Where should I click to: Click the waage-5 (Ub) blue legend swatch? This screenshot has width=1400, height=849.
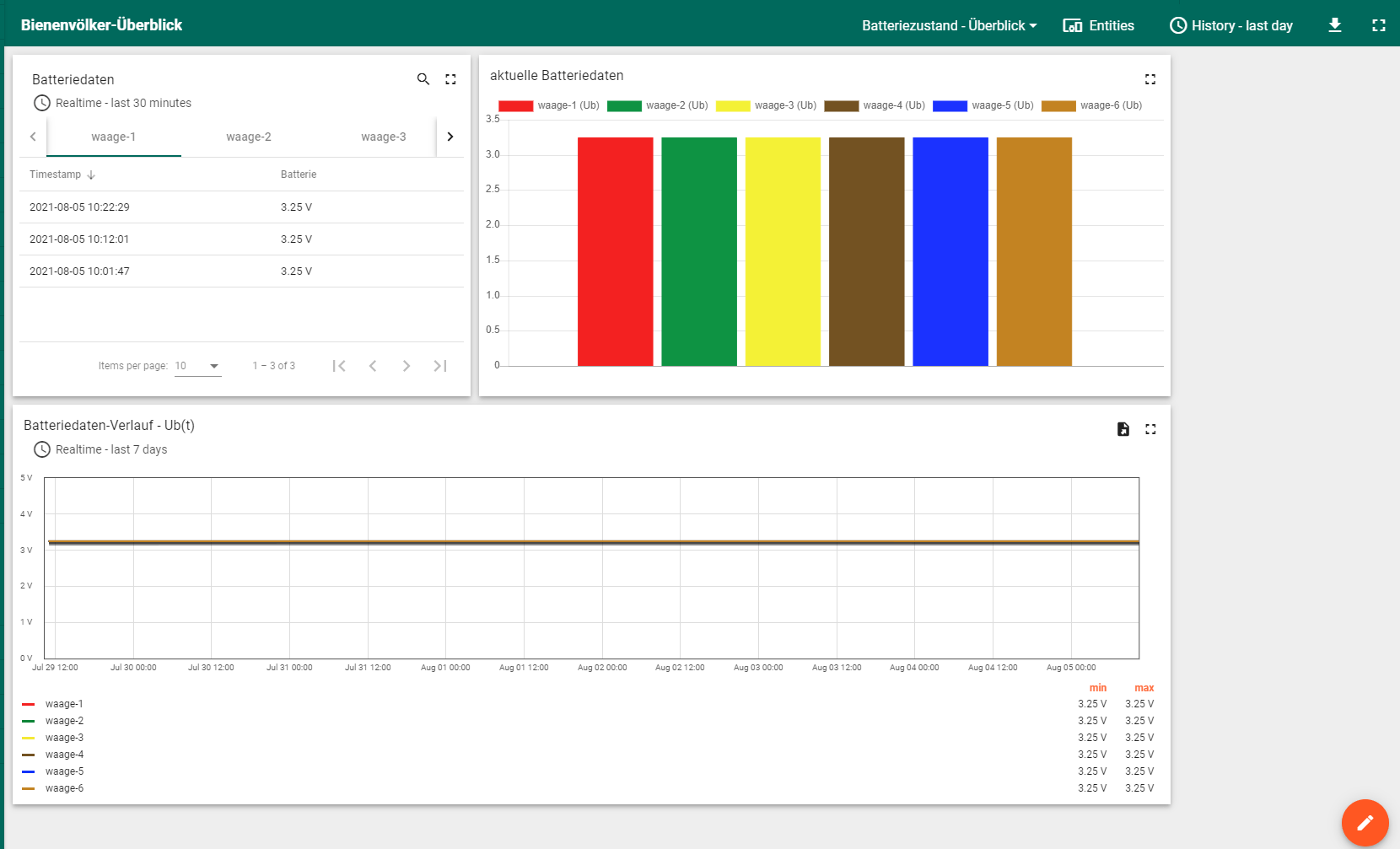coord(949,105)
